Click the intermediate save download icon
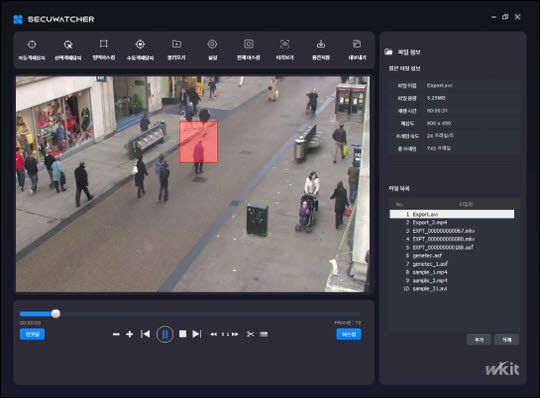The width and height of the screenshot is (540, 398). point(321,44)
